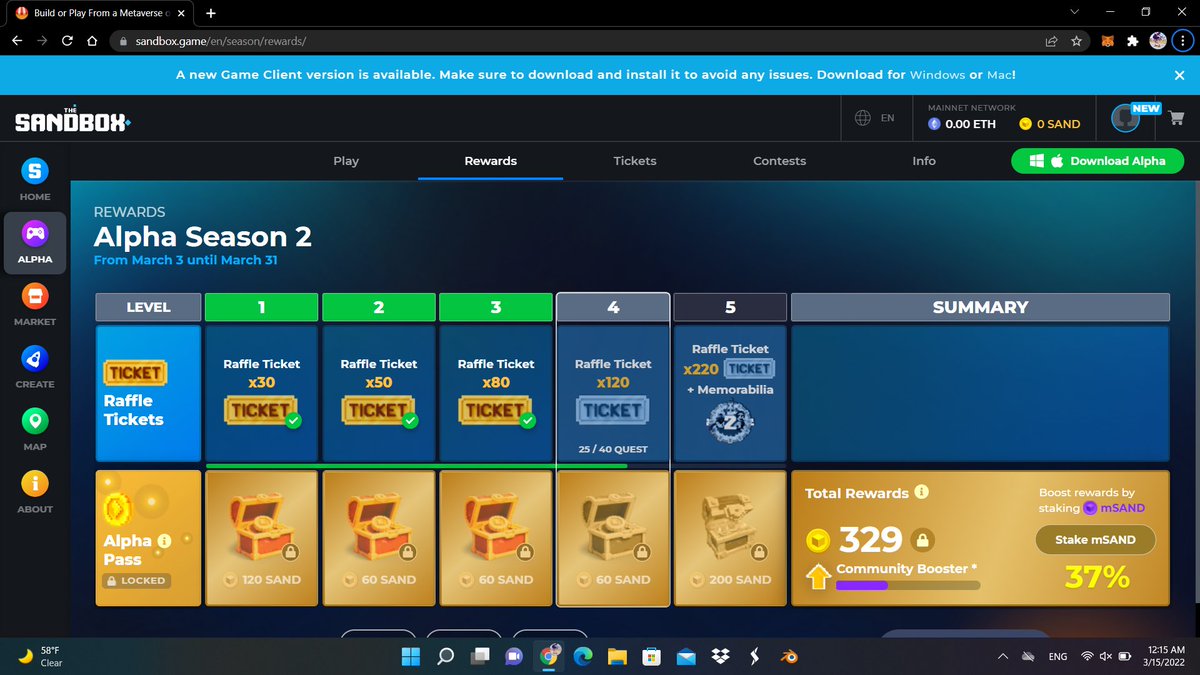
Task: Reload the page
Action: click(67, 41)
